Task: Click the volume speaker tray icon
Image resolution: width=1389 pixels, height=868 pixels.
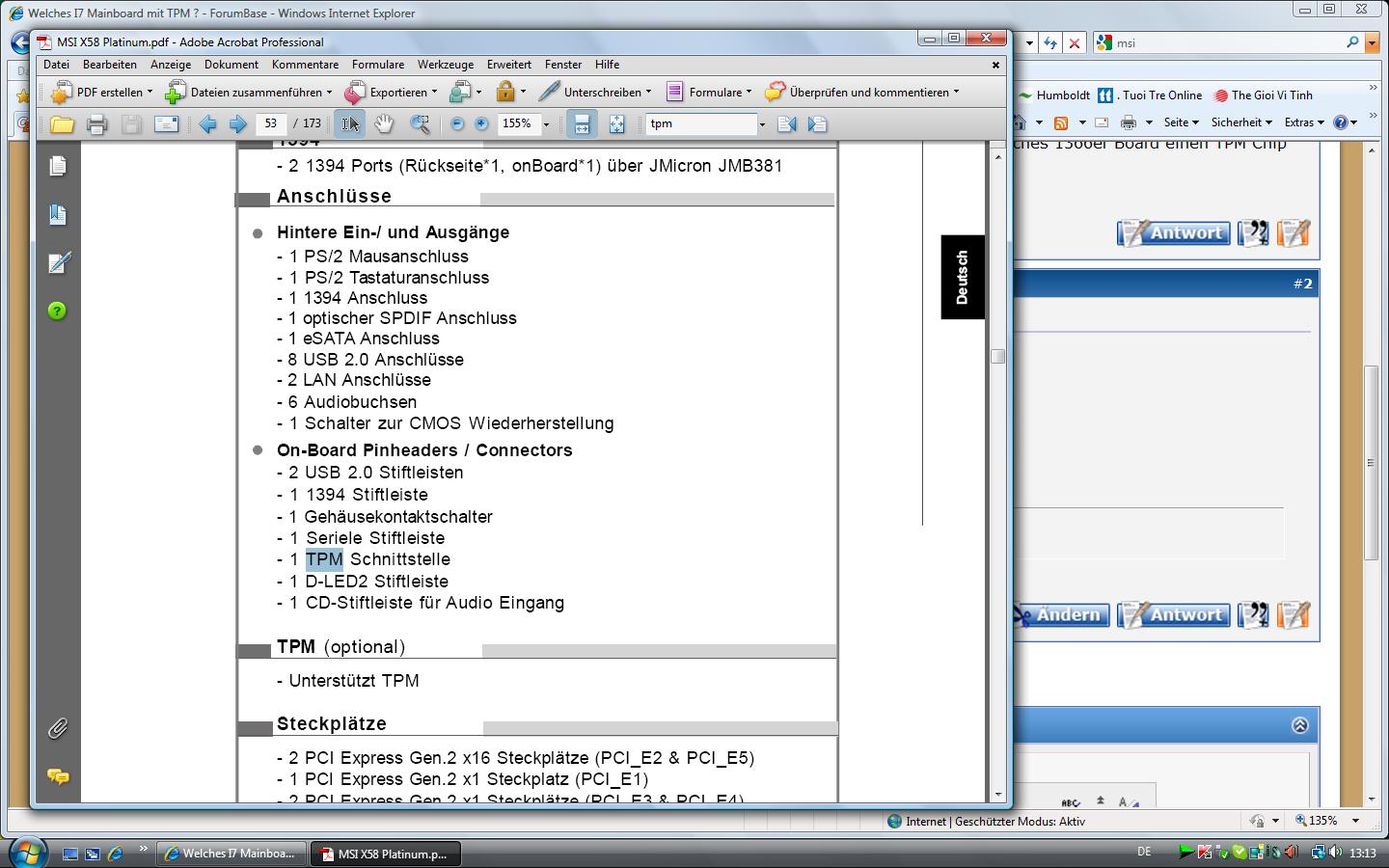Action: point(1335,852)
